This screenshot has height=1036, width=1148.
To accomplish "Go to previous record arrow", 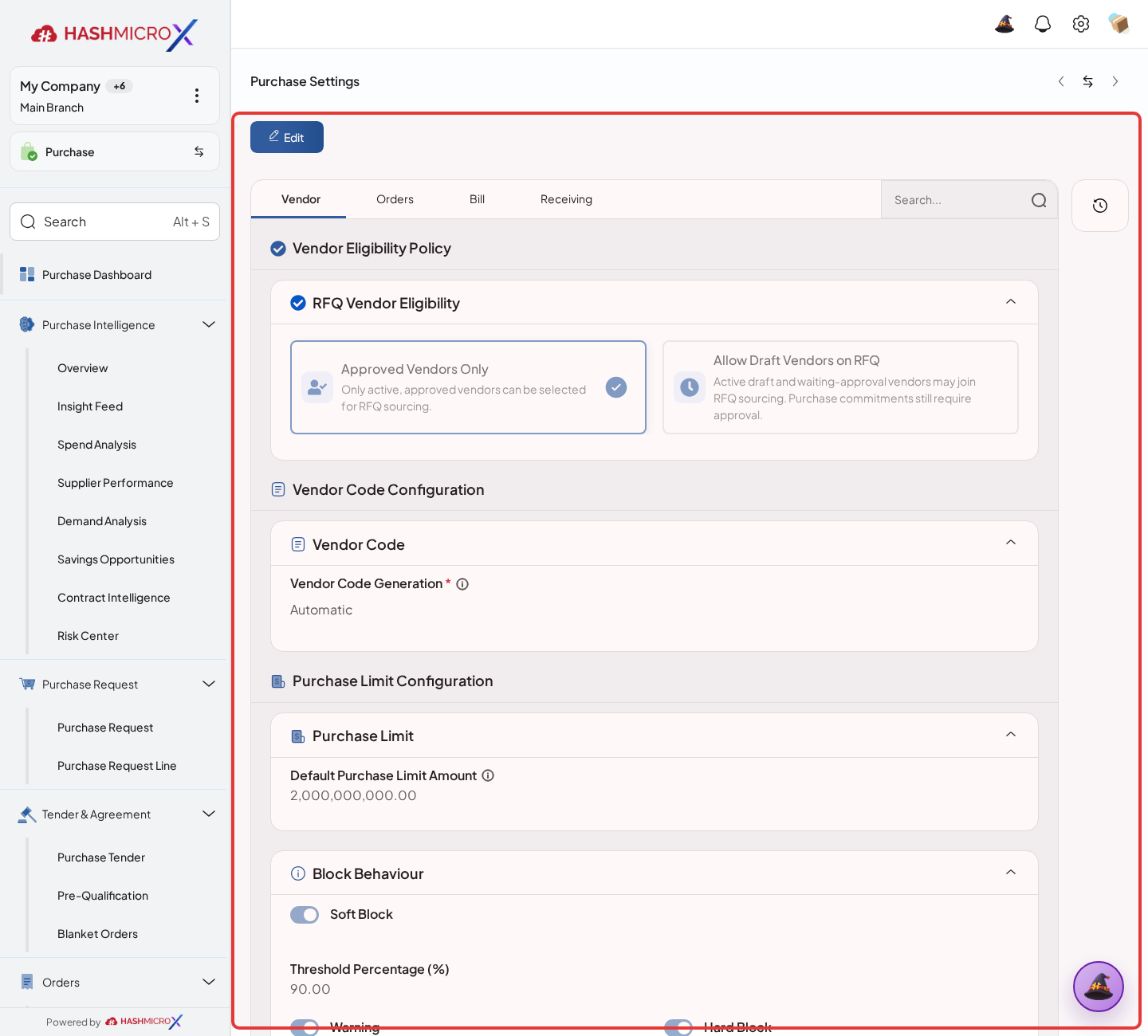I will pyautogui.click(x=1061, y=81).
